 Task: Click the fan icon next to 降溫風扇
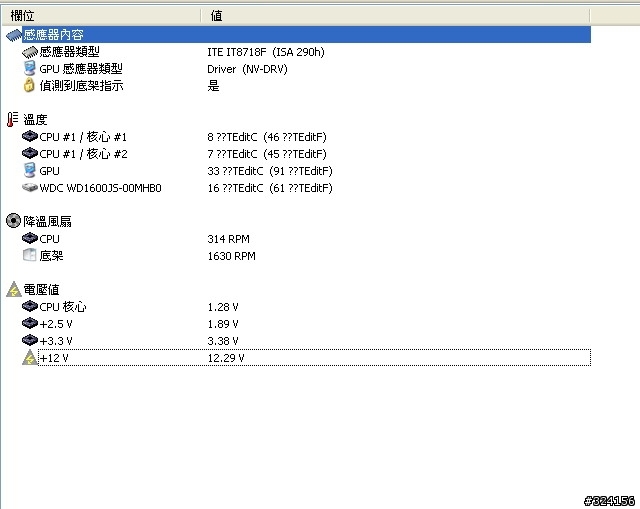click(13, 221)
